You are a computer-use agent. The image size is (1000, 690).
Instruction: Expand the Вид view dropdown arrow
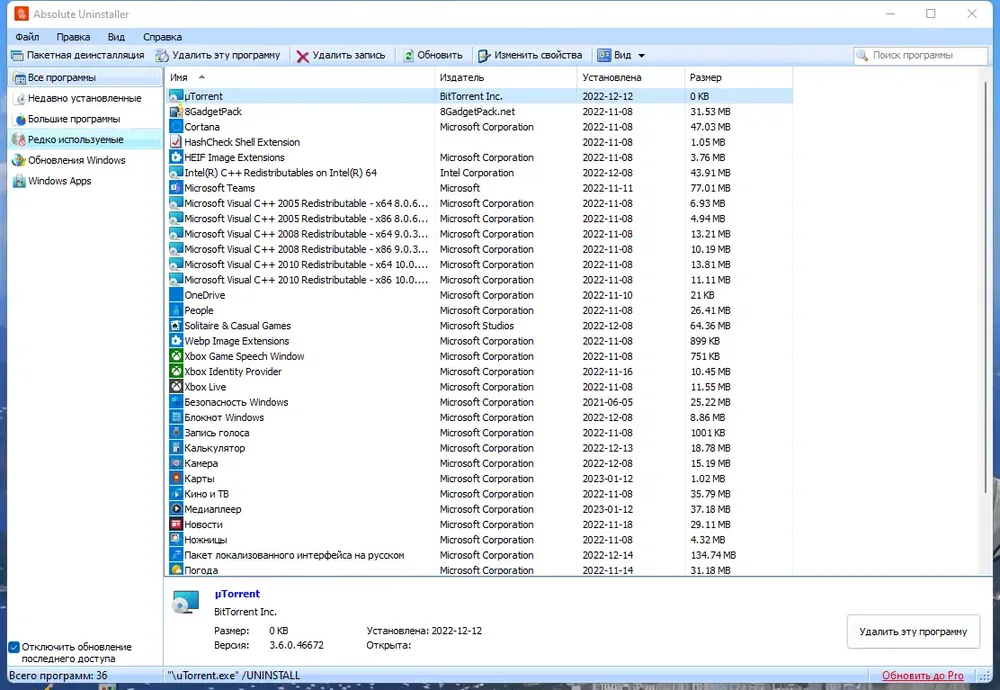click(x=642, y=55)
